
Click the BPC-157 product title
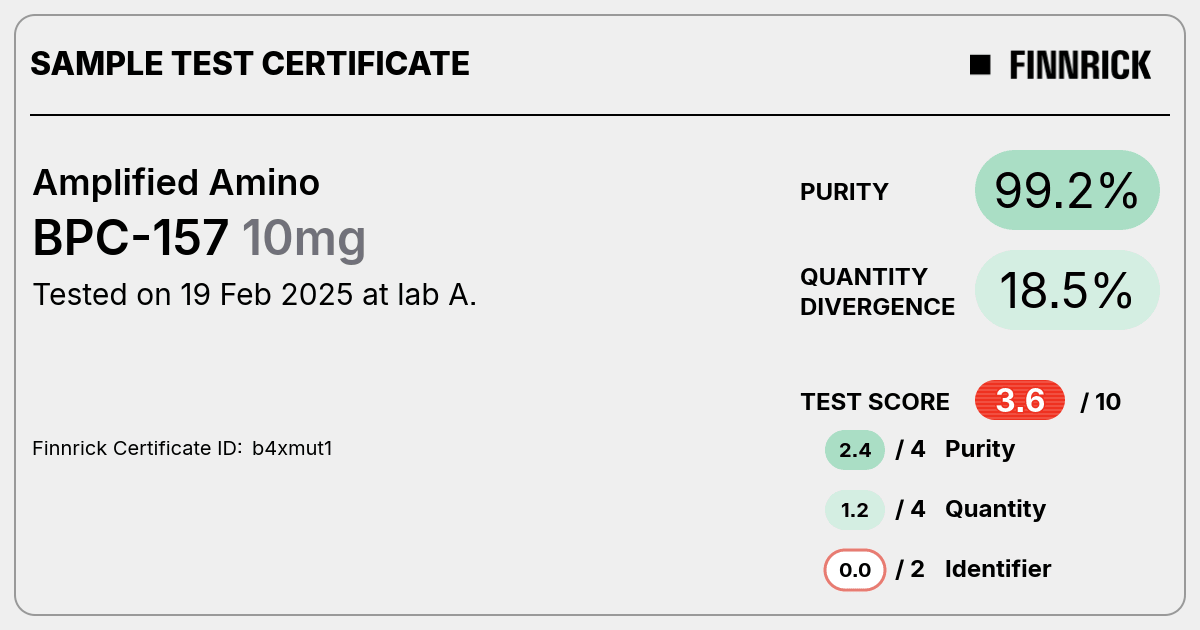(x=131, y=238)
